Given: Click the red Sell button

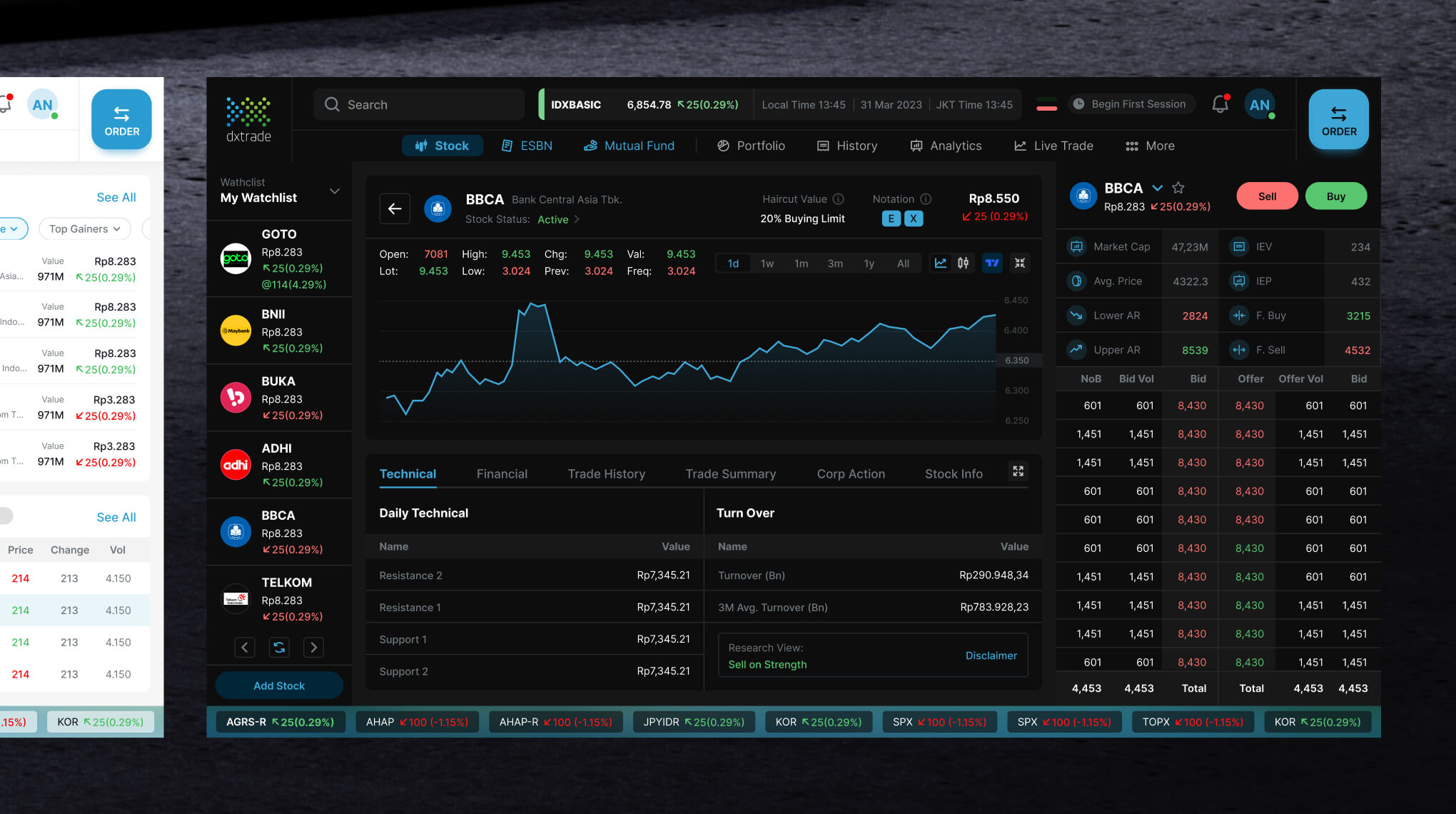Looking at the screenshot, I should (1267, 196).
